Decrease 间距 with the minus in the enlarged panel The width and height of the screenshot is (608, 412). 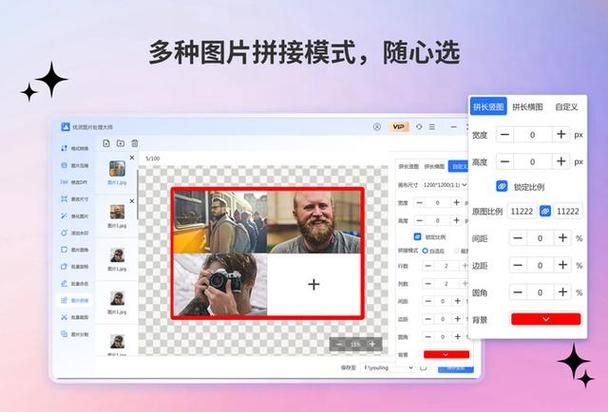click(x=518, y=238)
